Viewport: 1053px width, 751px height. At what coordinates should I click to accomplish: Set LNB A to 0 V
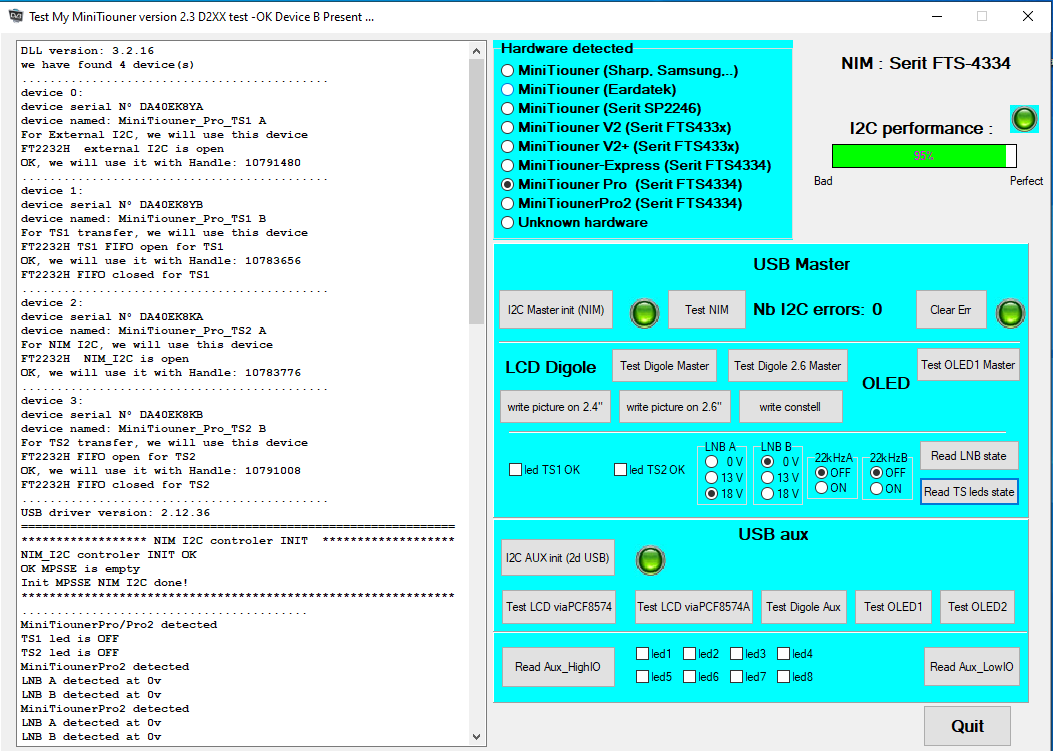[x=711, y=461]
